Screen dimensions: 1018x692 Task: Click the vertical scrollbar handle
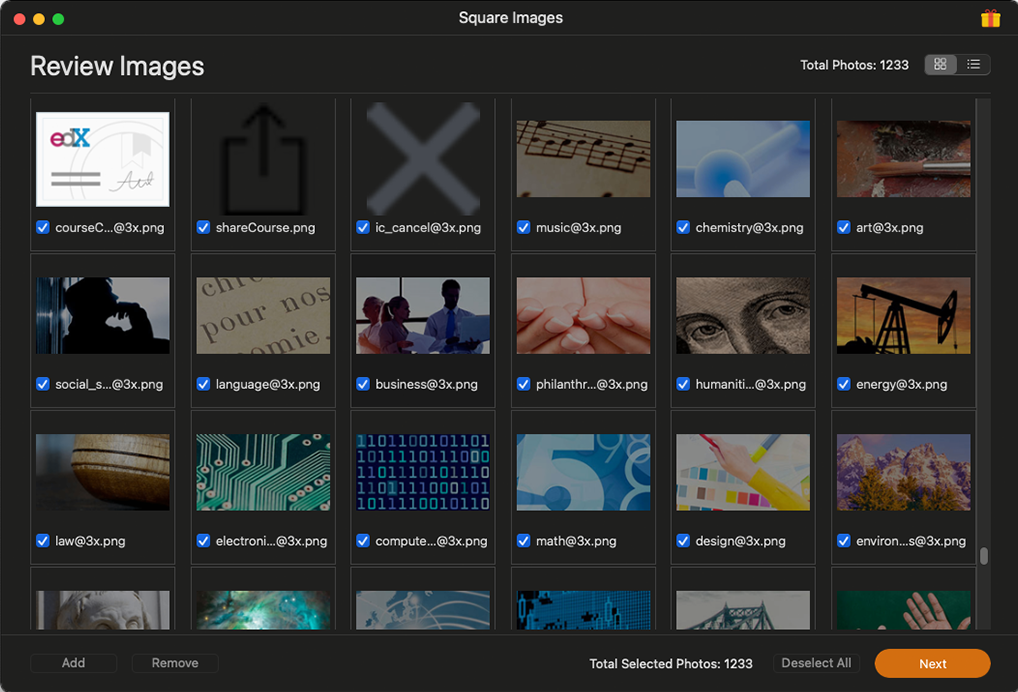(984, 556)
